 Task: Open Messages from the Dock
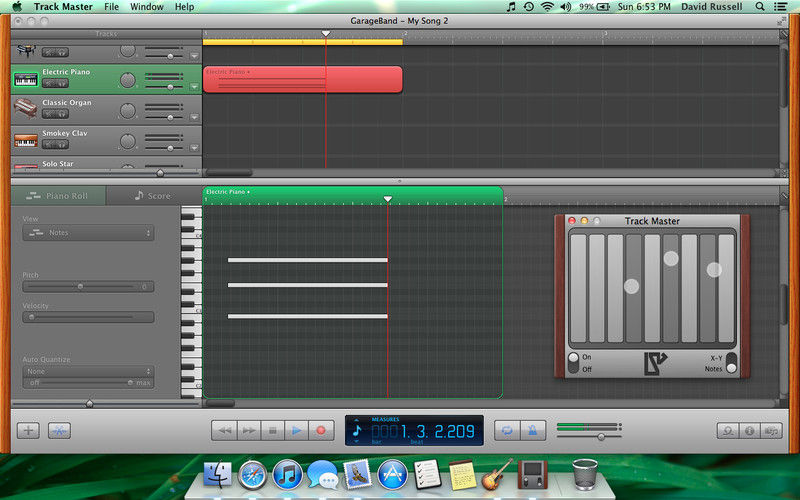pyautogui.click(x=322, y=474)
